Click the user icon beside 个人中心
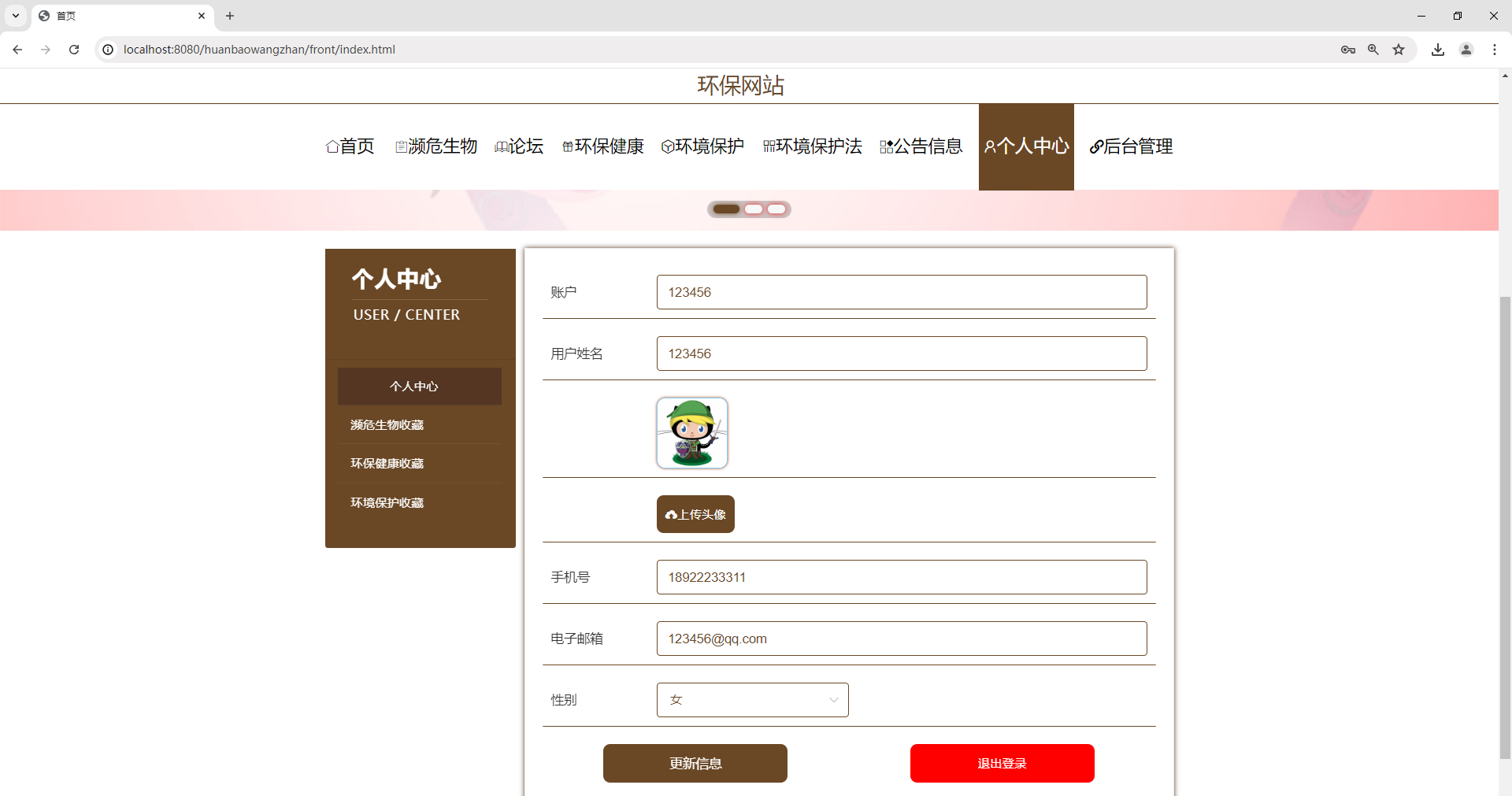The width and height of the screenshot is (1512, 796). pyautogui.click(x=989, y=146)
